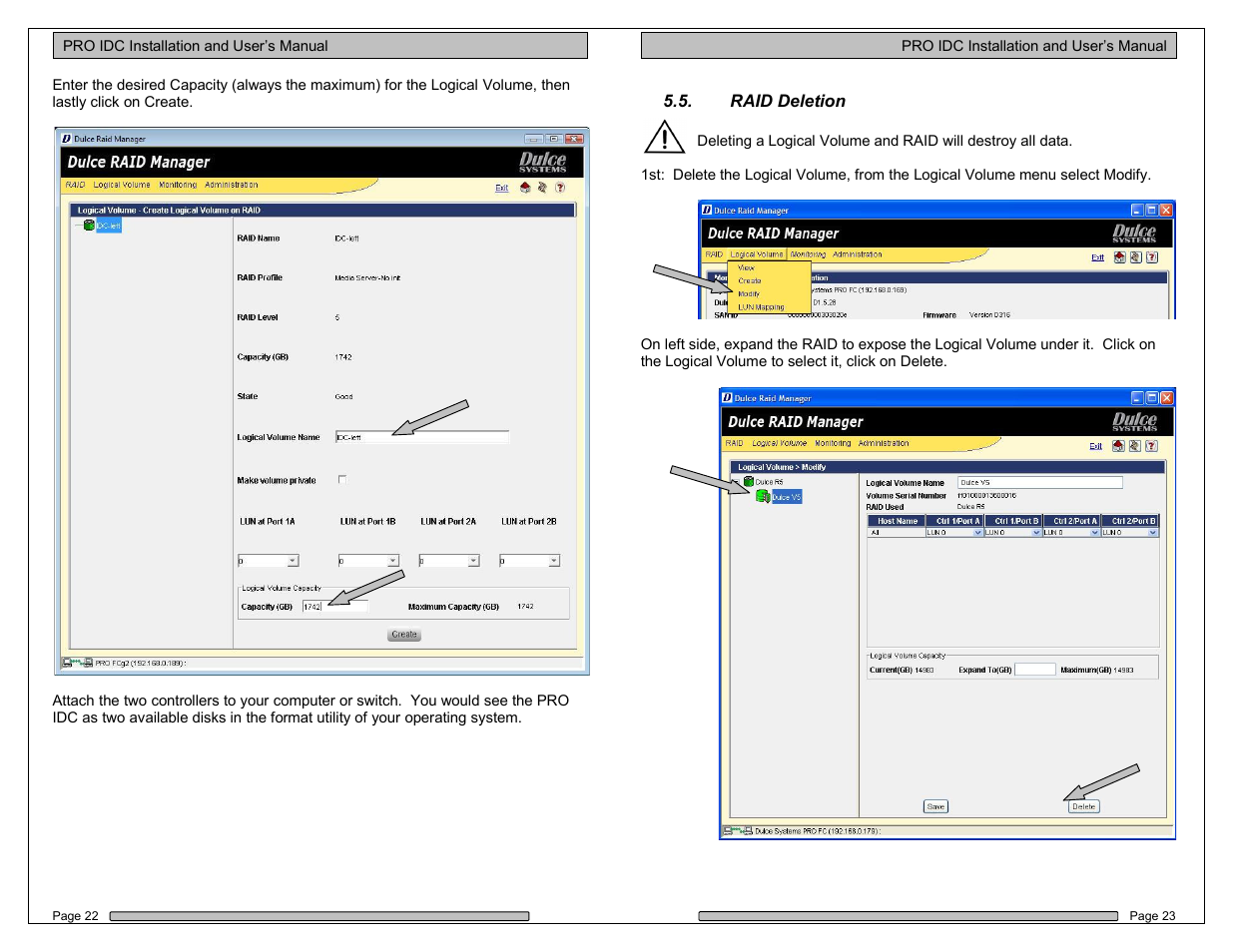Viewport: 1233px width, 952px height.
Task: Click Page 22 progress bar in footer
Action: click(319, 916)
